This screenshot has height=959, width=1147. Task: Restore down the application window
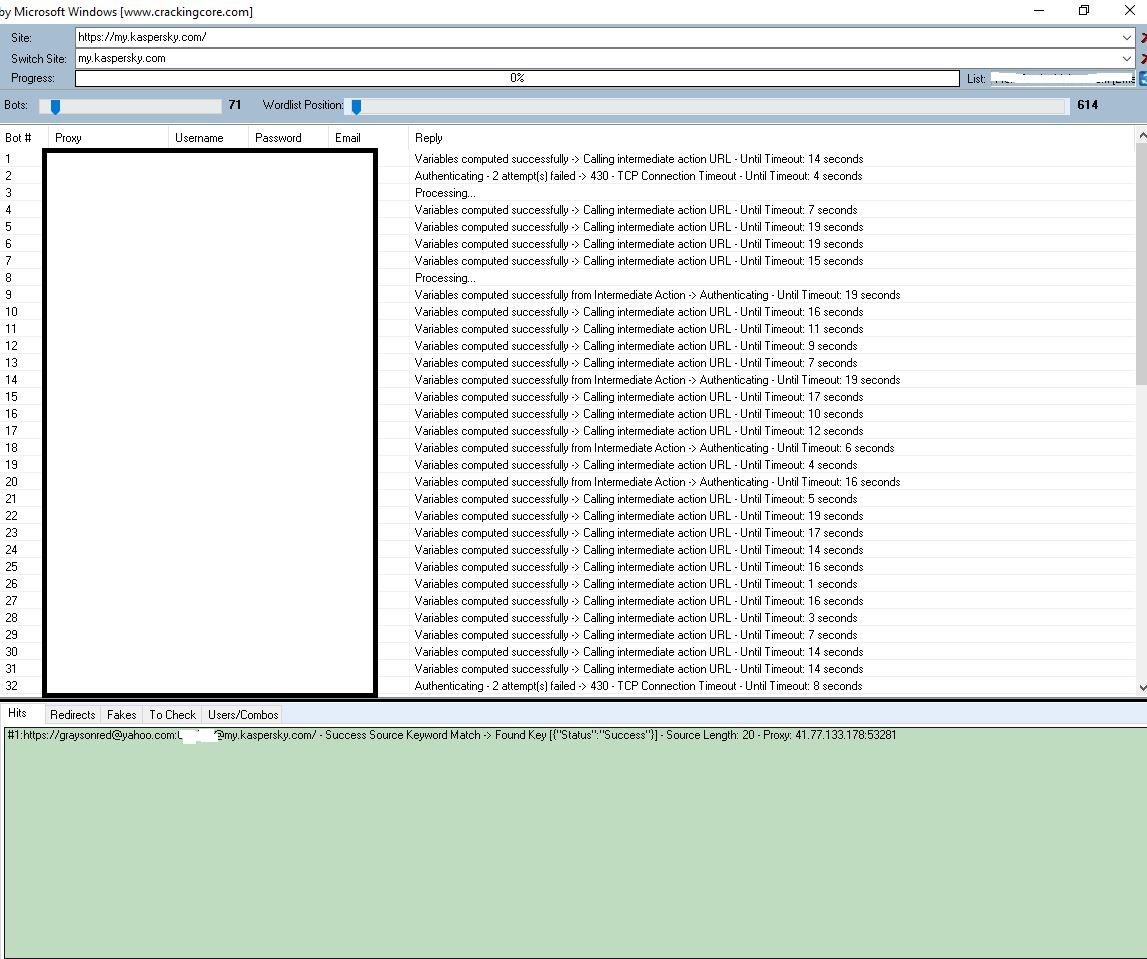(1084, 11)
